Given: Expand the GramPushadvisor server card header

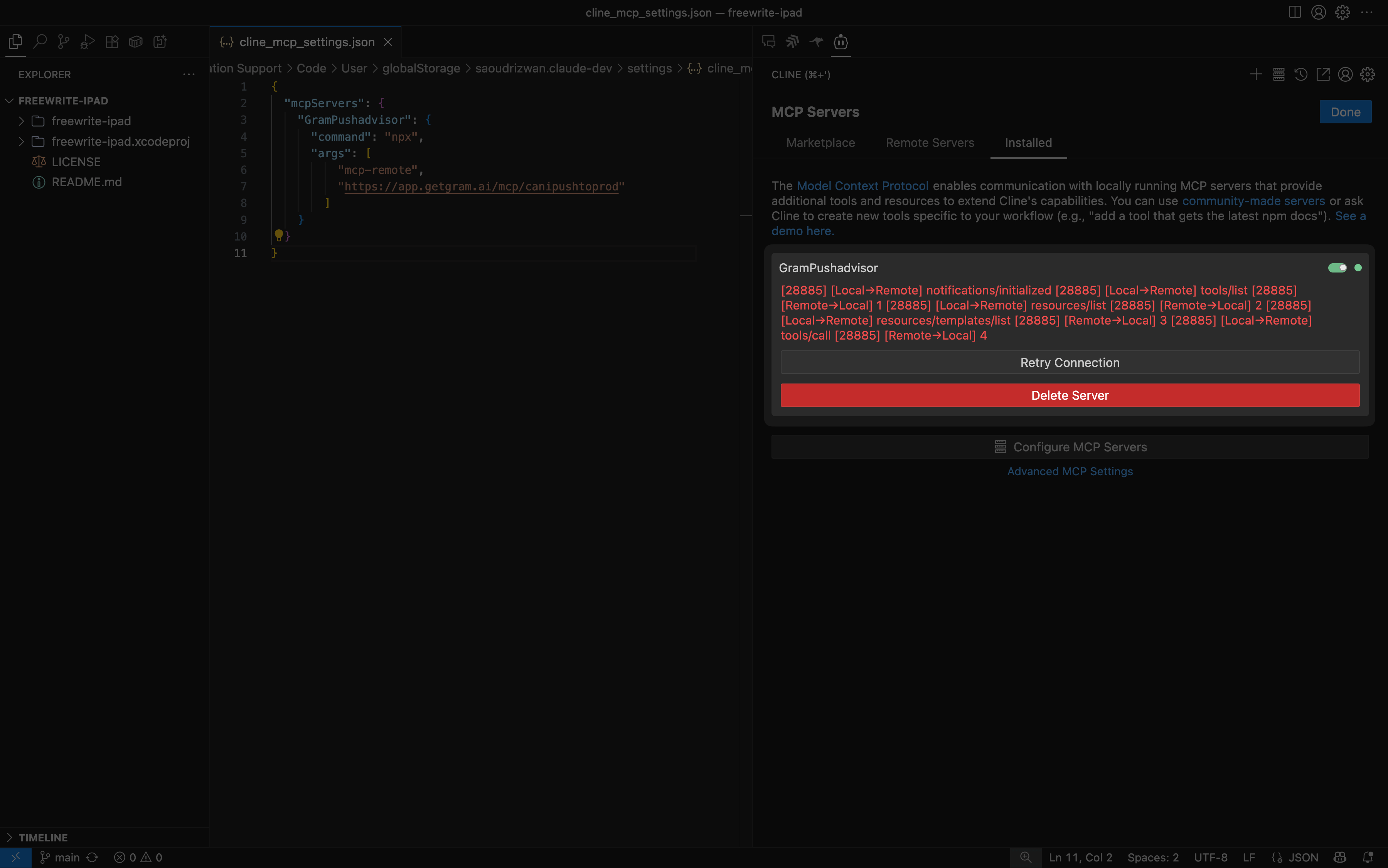Looking at the screenshot, I should point(1070,267).
